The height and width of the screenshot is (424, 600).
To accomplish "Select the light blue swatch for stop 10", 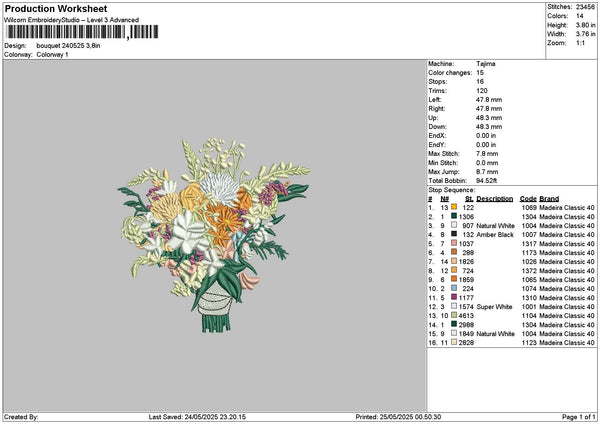I will (x=454, y=289).
